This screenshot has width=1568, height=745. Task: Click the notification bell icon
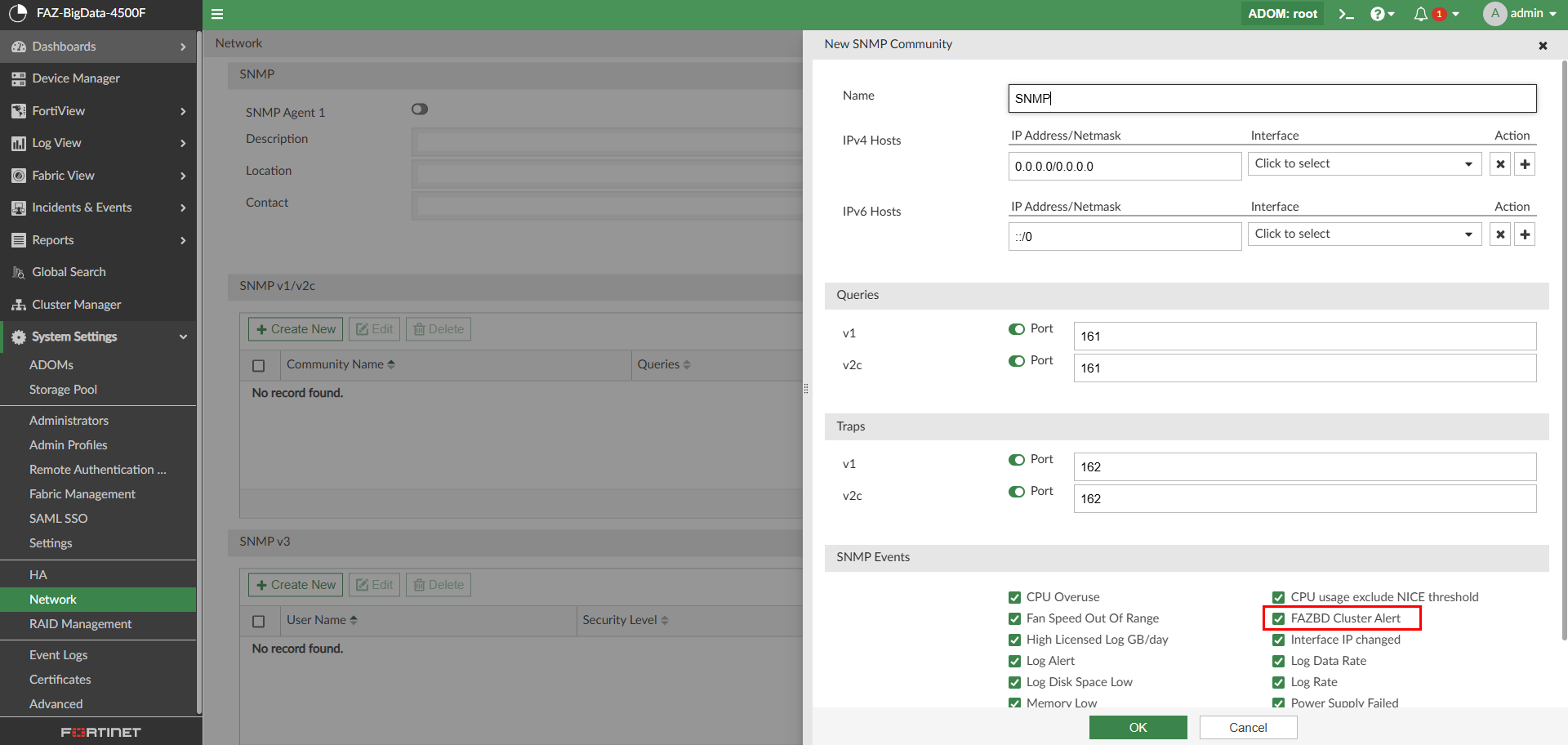point(1422,14)
